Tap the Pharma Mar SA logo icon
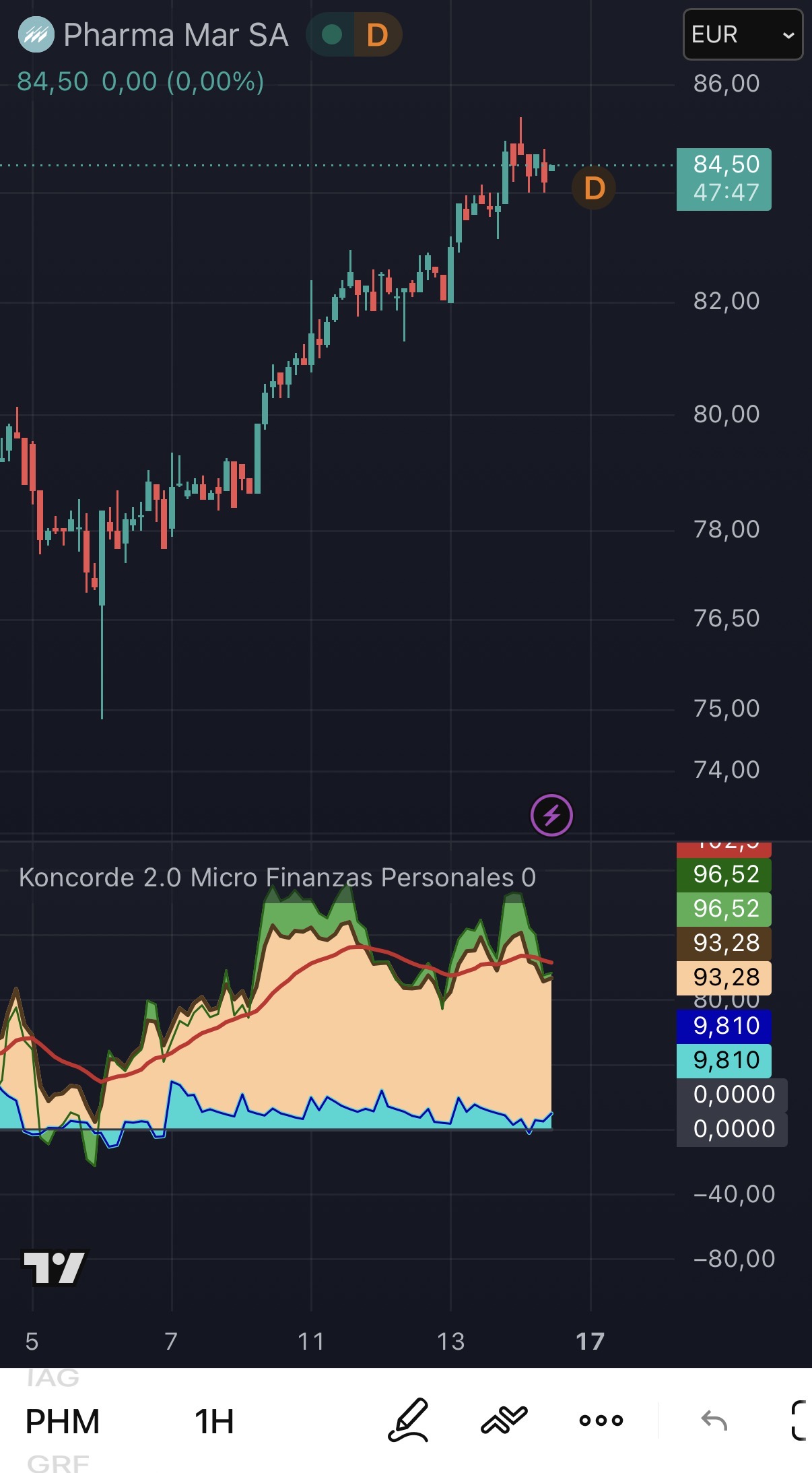Image resolution: width=812 pixels, height=1473 pixels. (x=36, y=34)
